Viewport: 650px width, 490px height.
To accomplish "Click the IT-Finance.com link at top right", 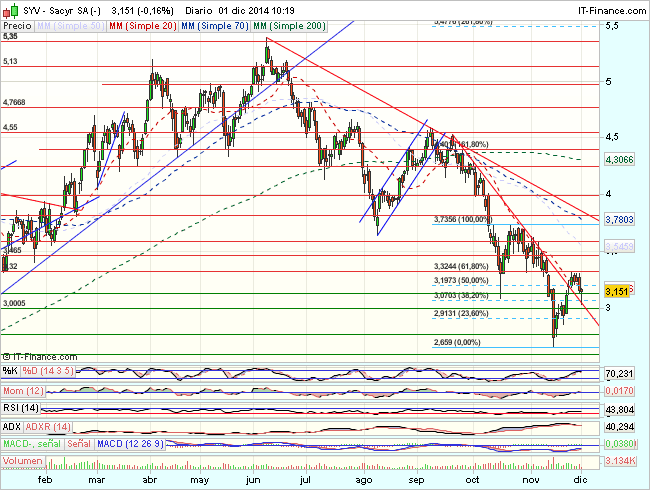I will click(x=611, y=9).
